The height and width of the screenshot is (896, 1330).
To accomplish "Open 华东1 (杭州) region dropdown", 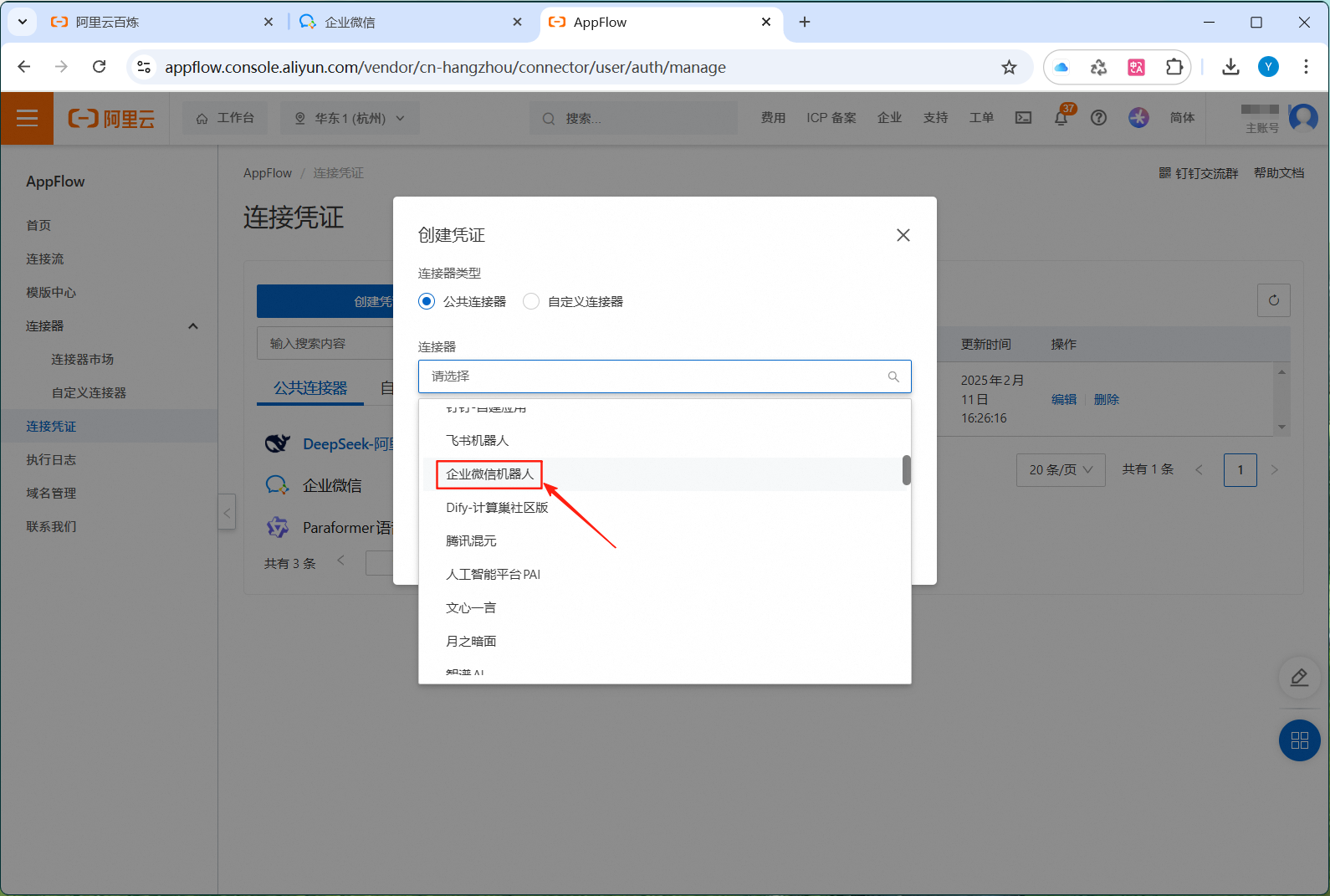I will [350, 118].
